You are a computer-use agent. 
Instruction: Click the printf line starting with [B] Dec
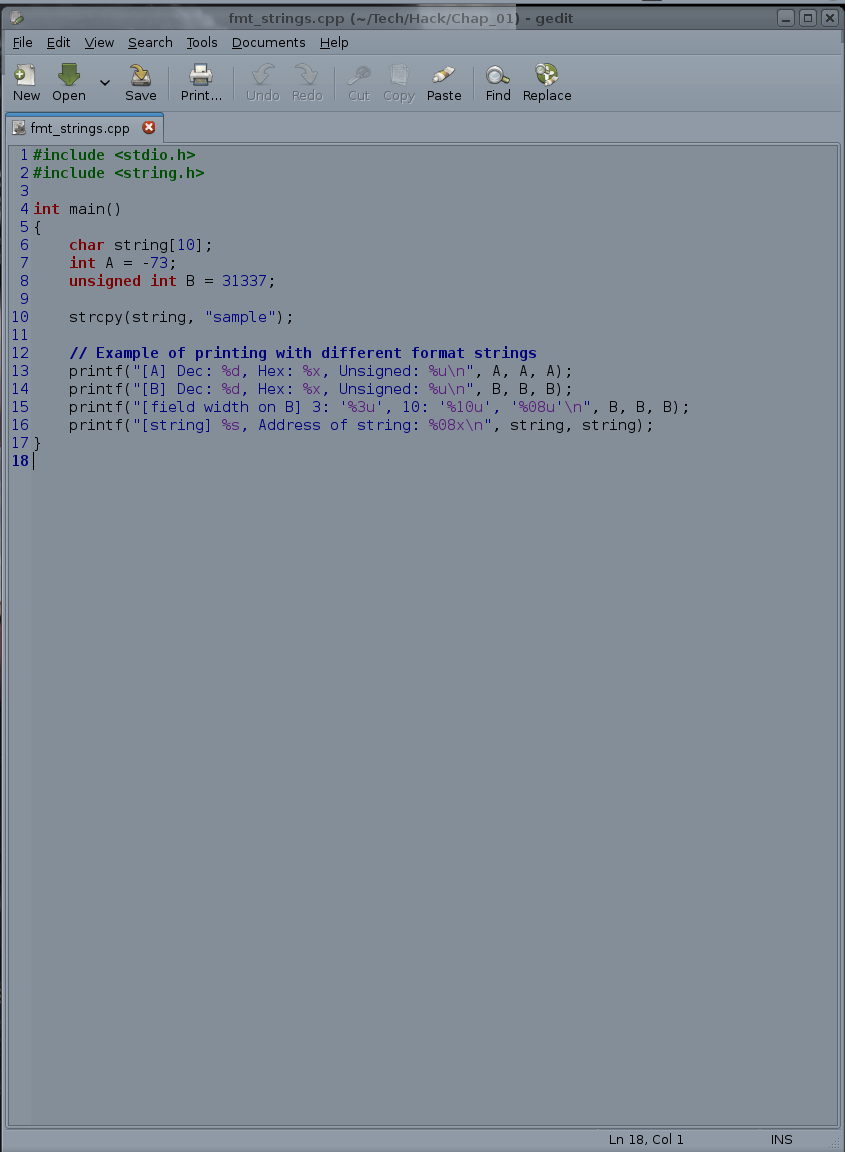click(x=320, y=389)
